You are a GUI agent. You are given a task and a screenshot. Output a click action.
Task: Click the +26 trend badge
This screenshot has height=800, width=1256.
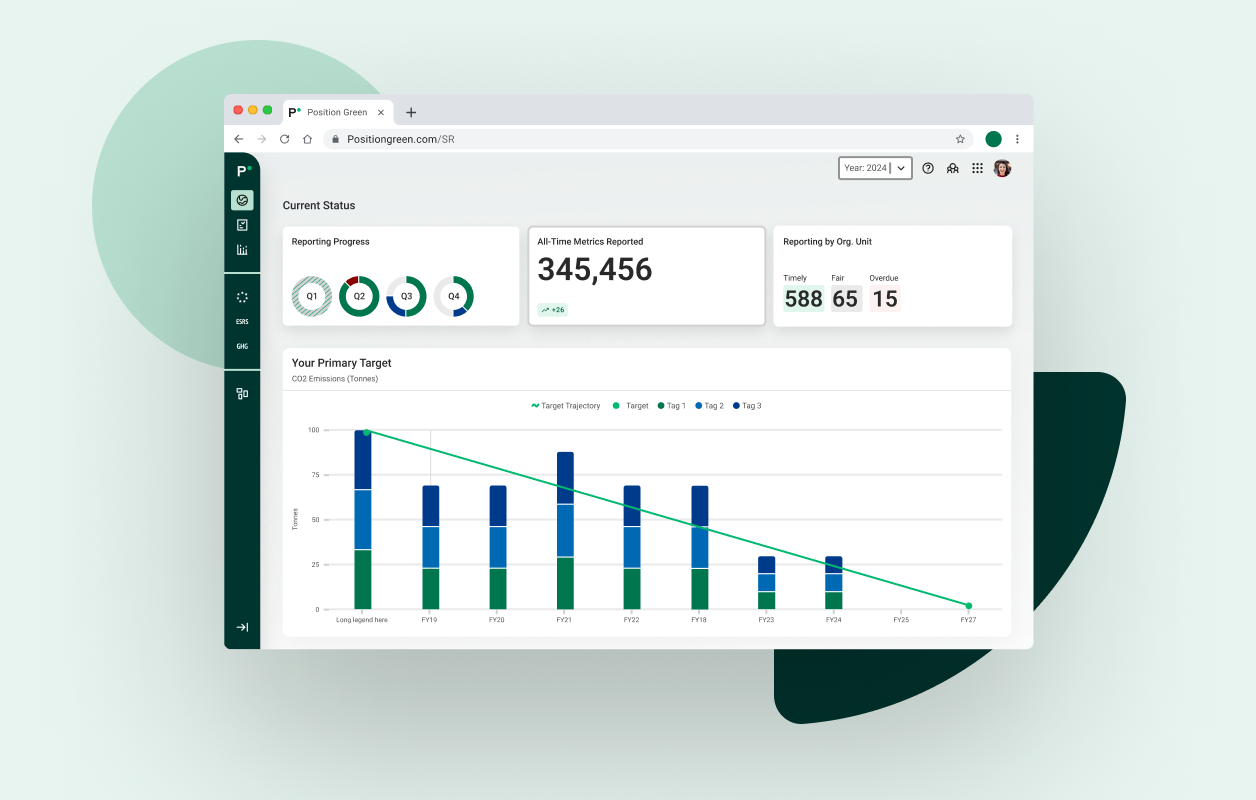coord(553,310)
